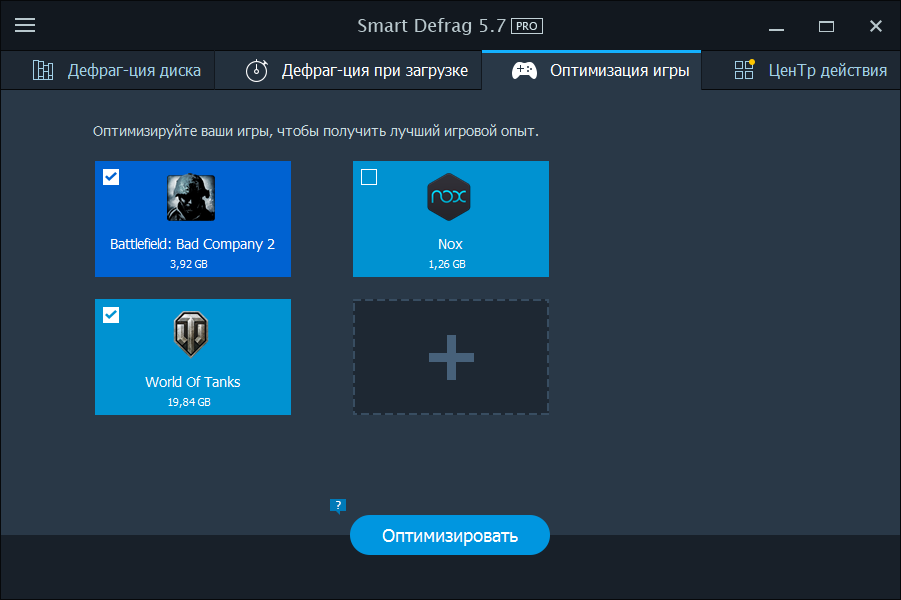
Task: Click the Оптимизировать button
Action: pyautogui.click(x=450, y=535)
